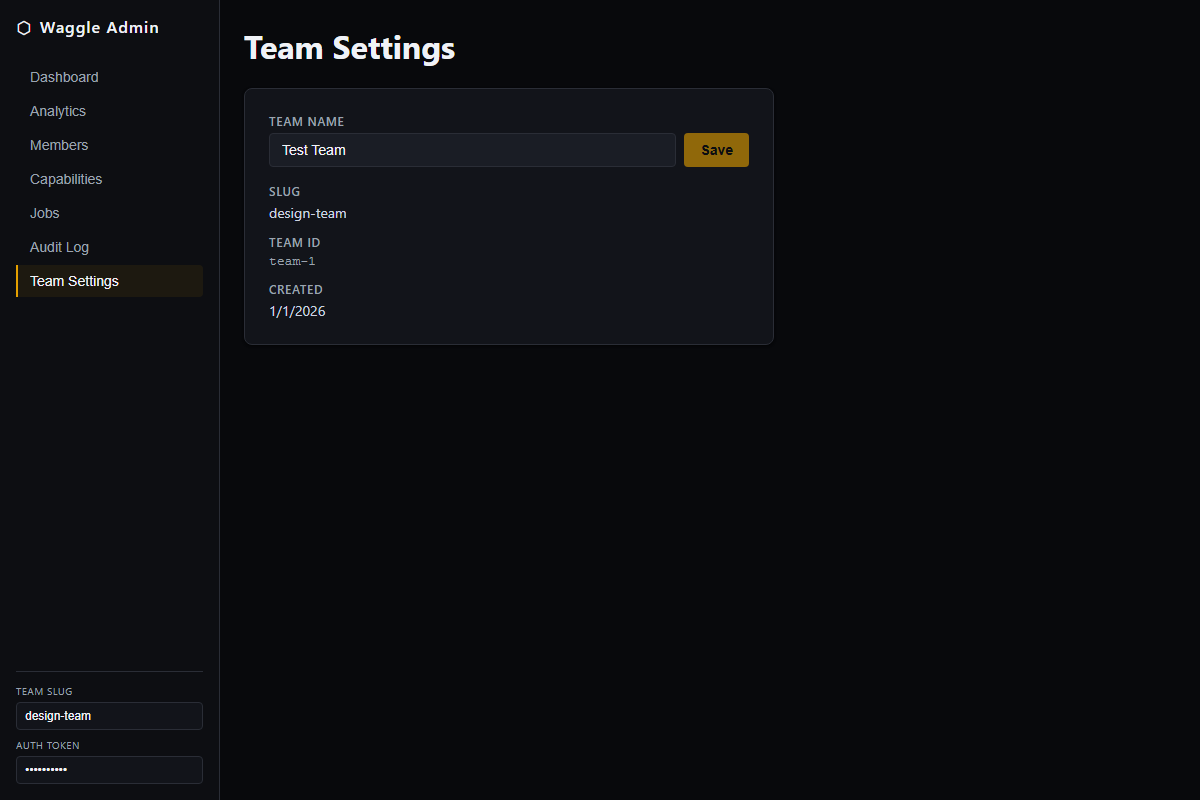Image resolution: width=1200 pixels, height=800 pixels.
Task: Select the active Team Settings nav item
Action: point(110,281)
